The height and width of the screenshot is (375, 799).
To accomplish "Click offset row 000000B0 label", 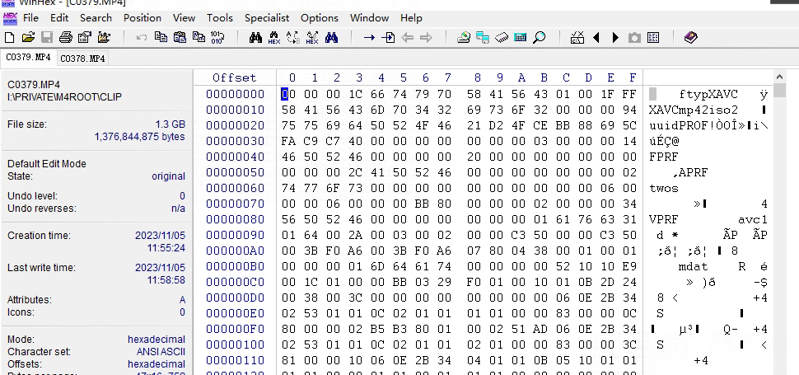I will coord(235,266).
